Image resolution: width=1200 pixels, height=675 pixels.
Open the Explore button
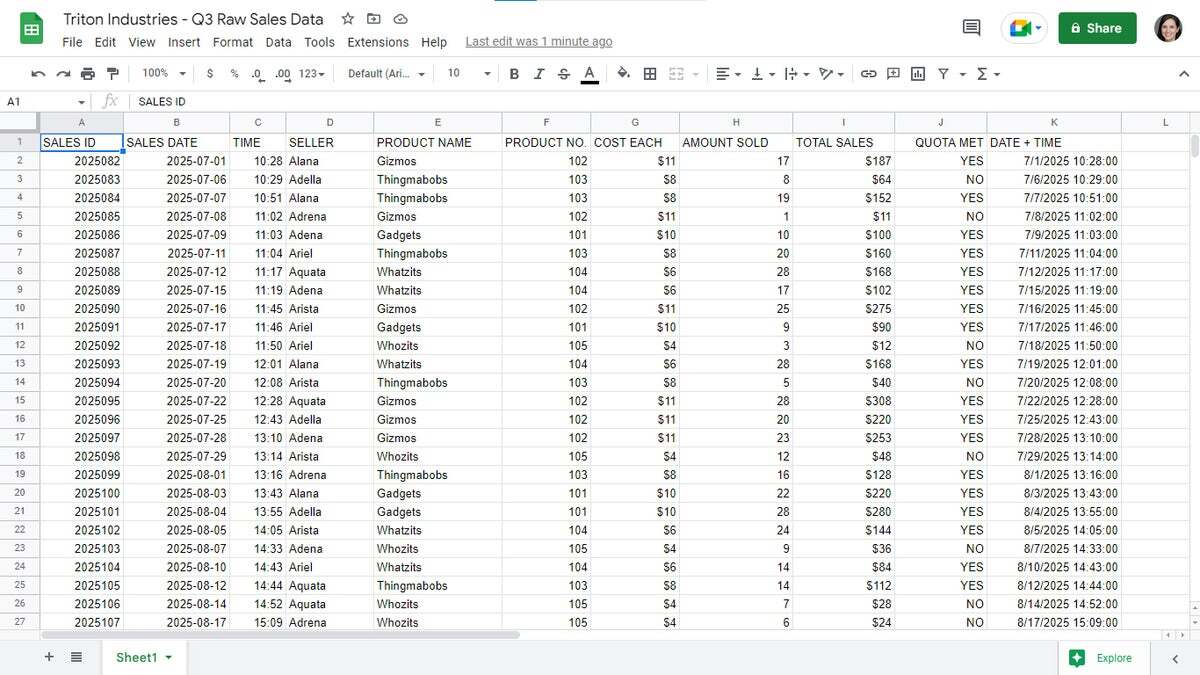(x=1101, y=657)
